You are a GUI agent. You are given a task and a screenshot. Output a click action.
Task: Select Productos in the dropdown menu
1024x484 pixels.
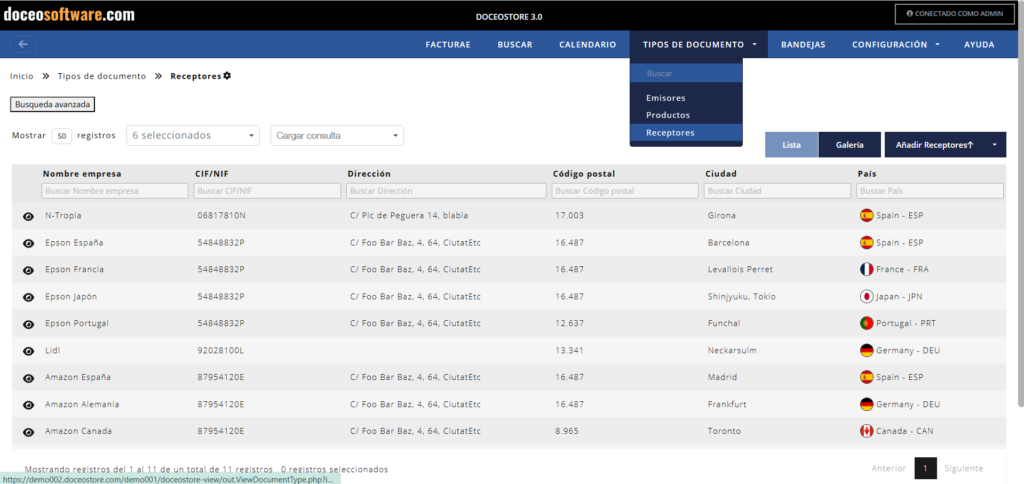pyautogui.click(x=686, y=115)
